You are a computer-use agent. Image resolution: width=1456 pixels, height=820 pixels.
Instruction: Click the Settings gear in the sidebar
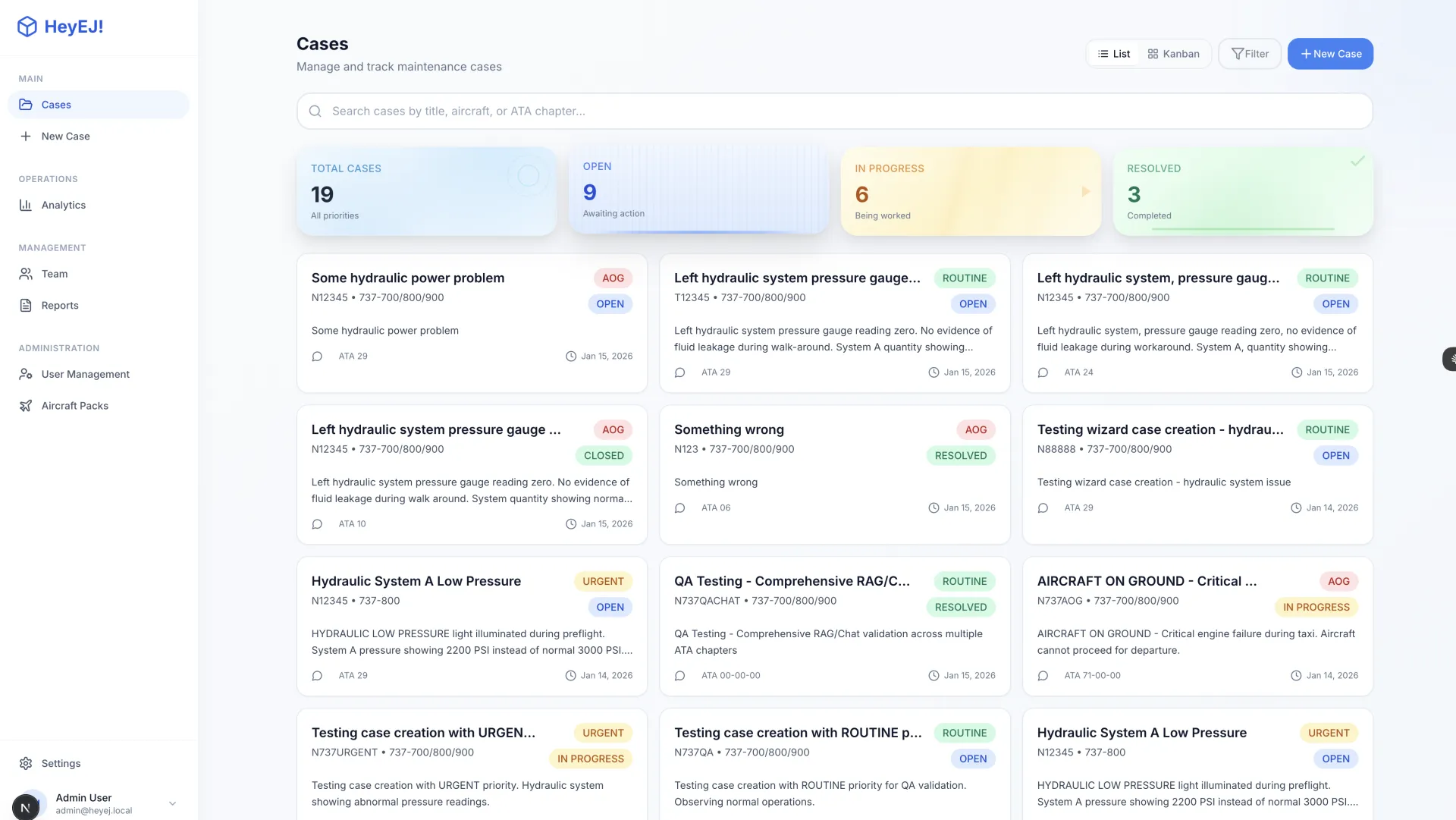[26, 763]
